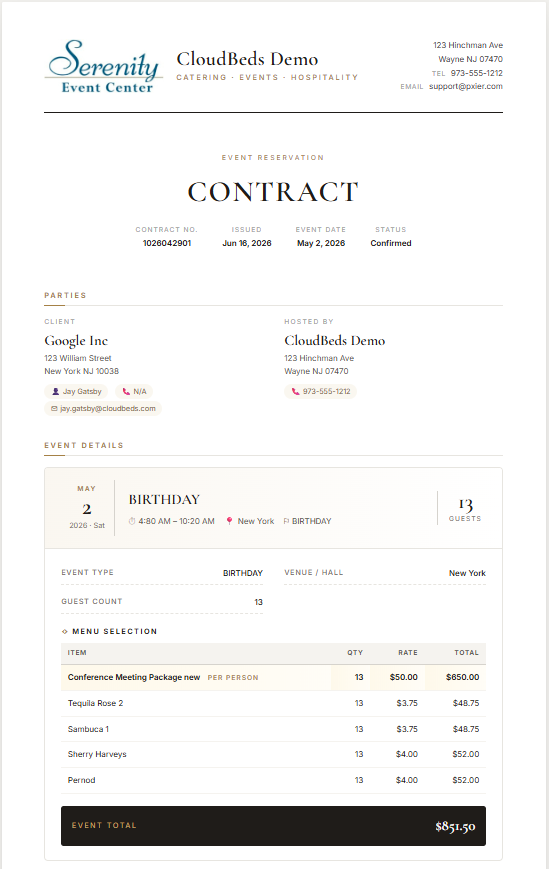This screenshot has height=869, width=549.
Task: Open the support@pxier.com email link
Action: point(466,86)
